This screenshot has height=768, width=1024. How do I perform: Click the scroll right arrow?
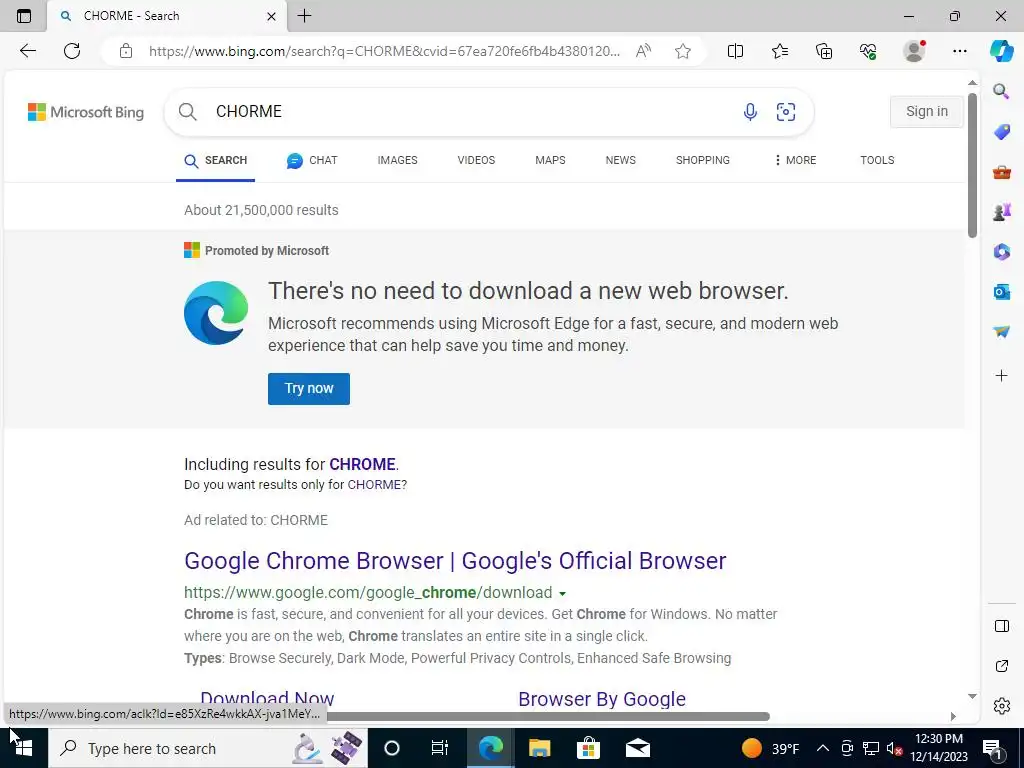coord(953,716)
